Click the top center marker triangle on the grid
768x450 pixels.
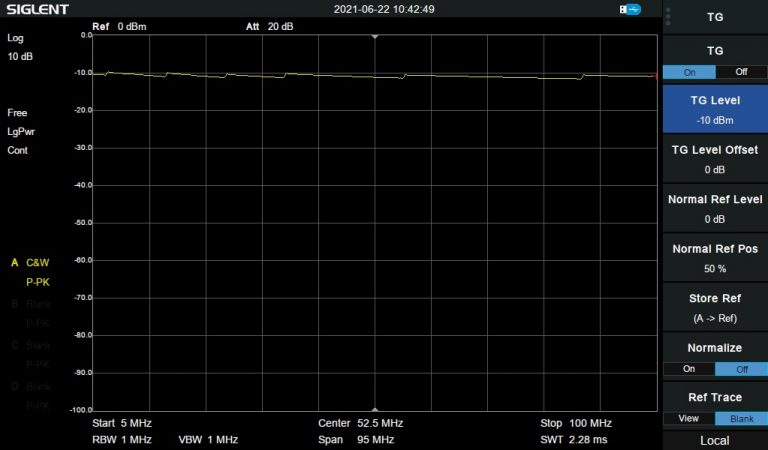pyautogui.click(x=375, y=36)
